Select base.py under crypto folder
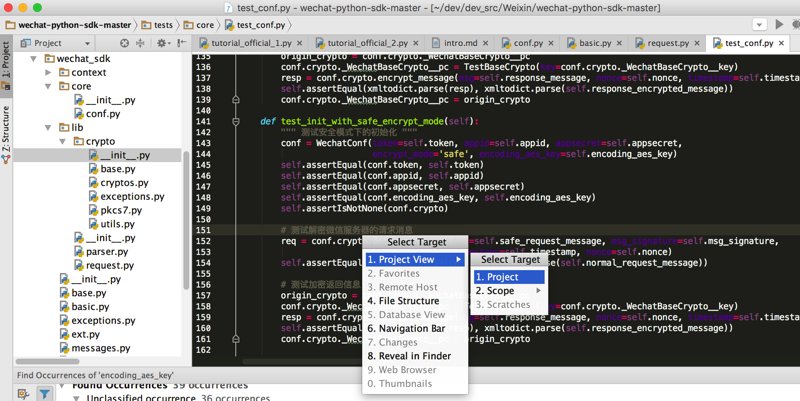Image resolution: width=800 pixels, height=401 pixels. 112,169
